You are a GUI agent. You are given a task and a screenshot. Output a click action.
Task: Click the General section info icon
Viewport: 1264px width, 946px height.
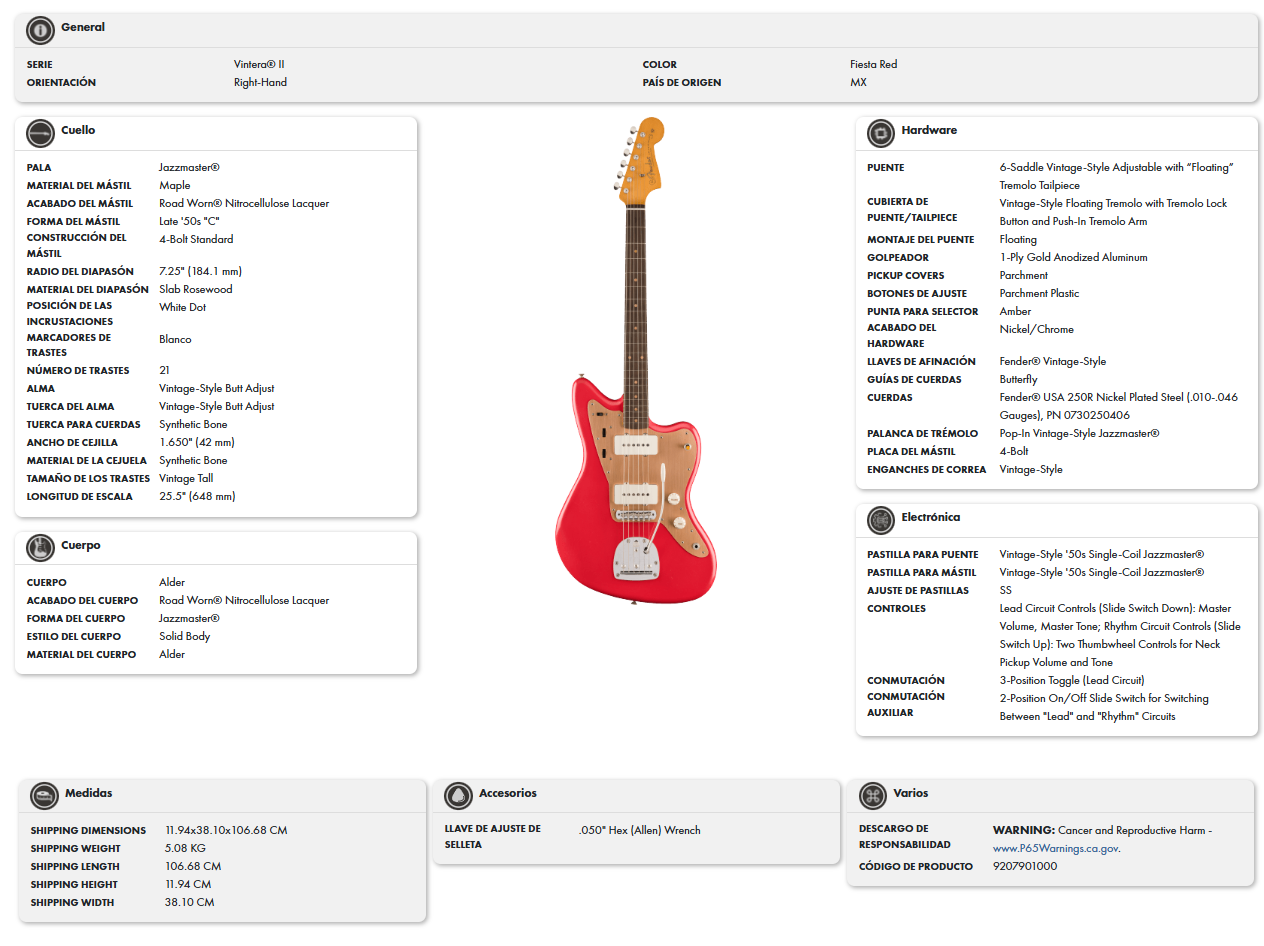tap(40, 30)
